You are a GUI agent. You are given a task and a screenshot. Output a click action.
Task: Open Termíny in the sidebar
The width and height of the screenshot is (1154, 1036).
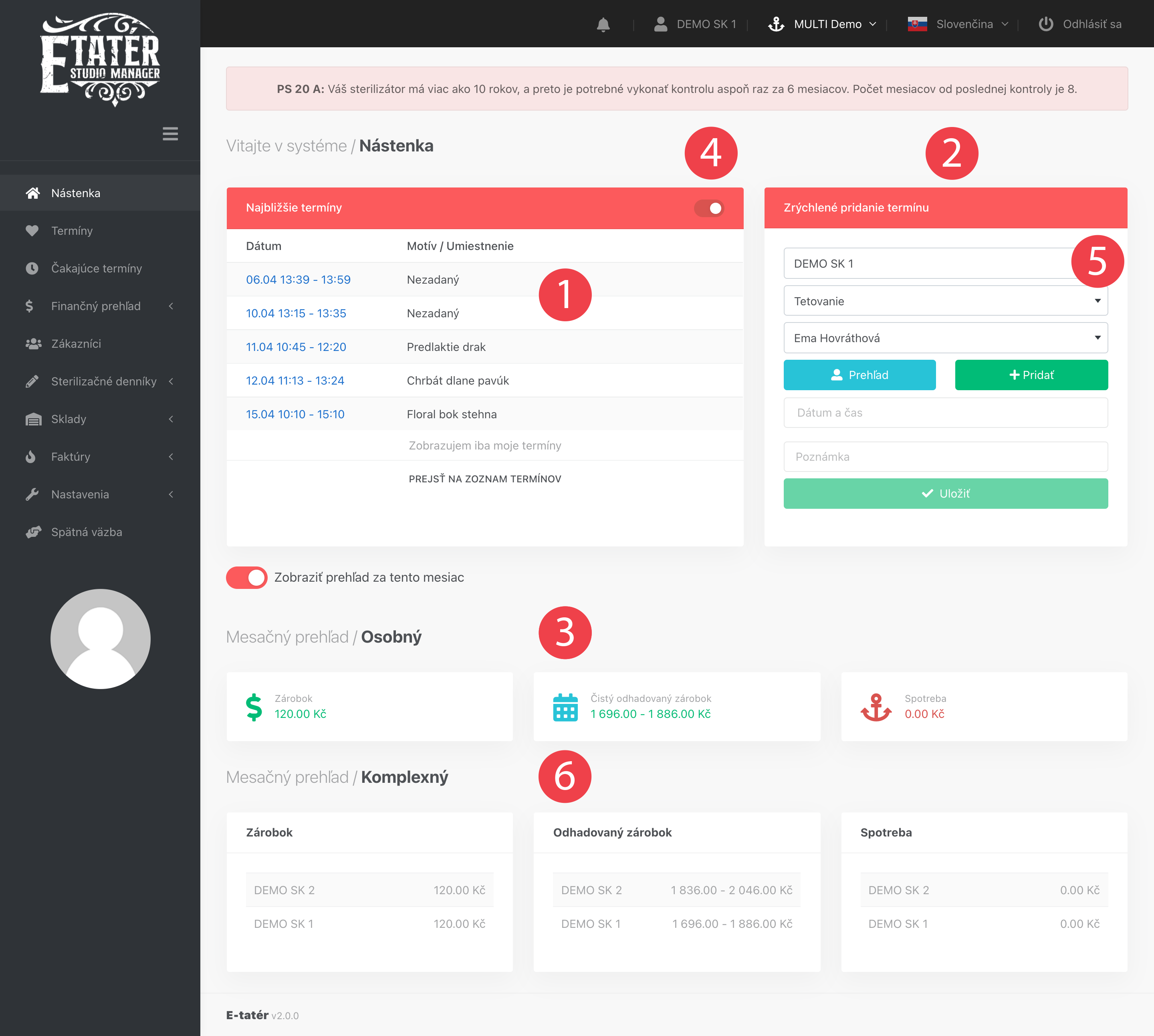click(x=100, y=230)
